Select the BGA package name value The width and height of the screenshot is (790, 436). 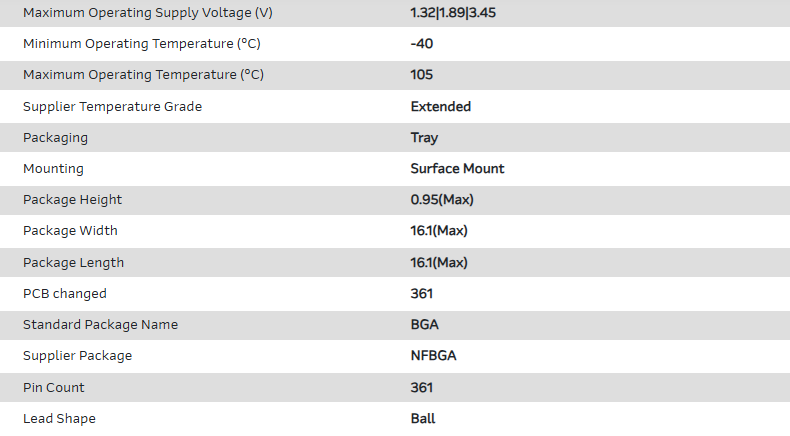(425, 325)
